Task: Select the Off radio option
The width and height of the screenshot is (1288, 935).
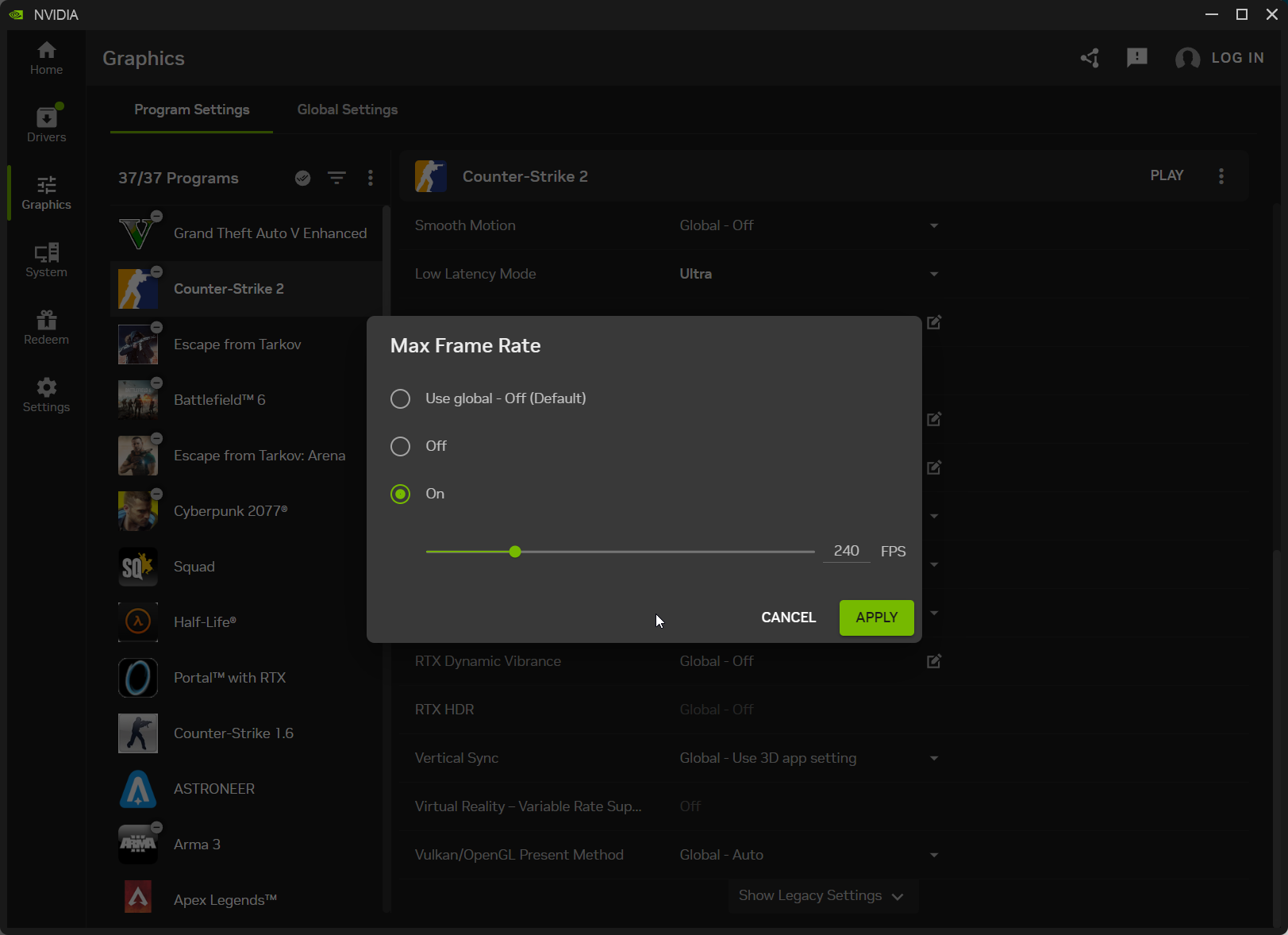Action: click(400, 446)
